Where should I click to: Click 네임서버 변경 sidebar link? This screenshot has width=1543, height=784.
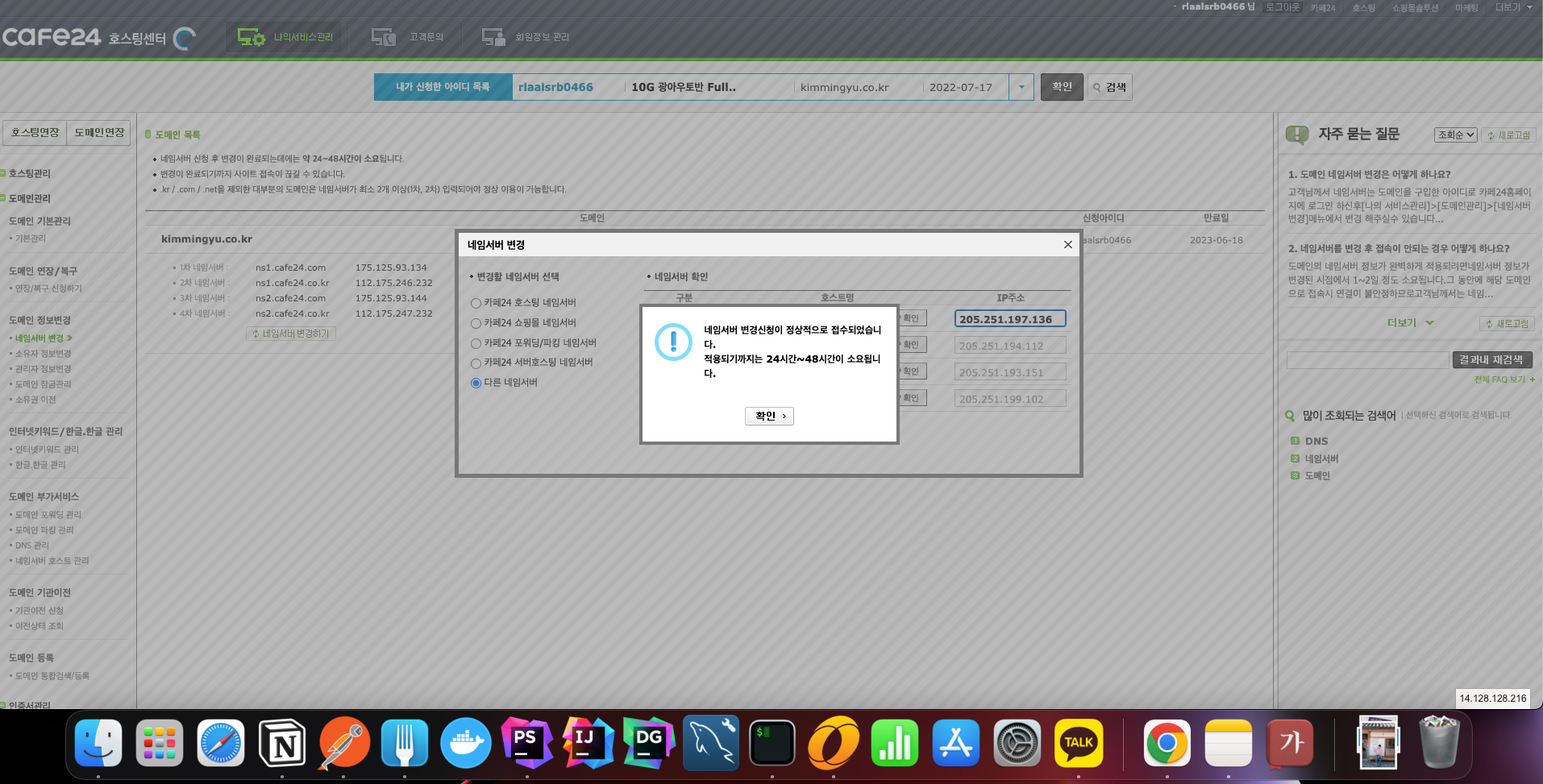point(40,338)
